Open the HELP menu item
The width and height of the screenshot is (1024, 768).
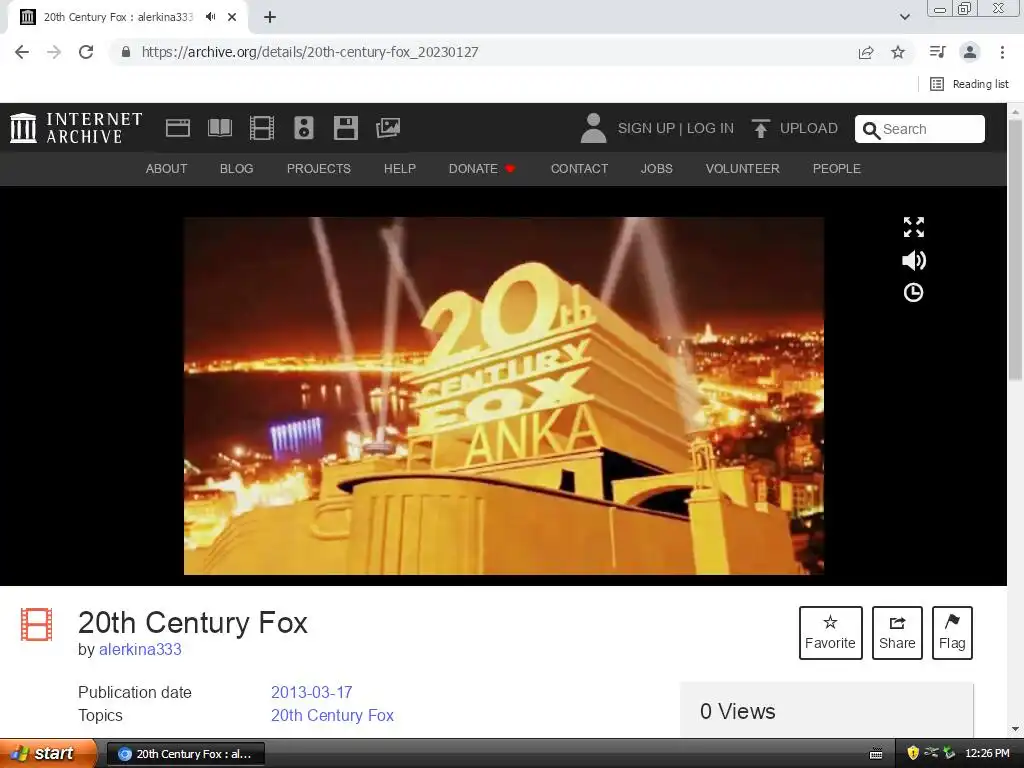(x=400, y=168)
